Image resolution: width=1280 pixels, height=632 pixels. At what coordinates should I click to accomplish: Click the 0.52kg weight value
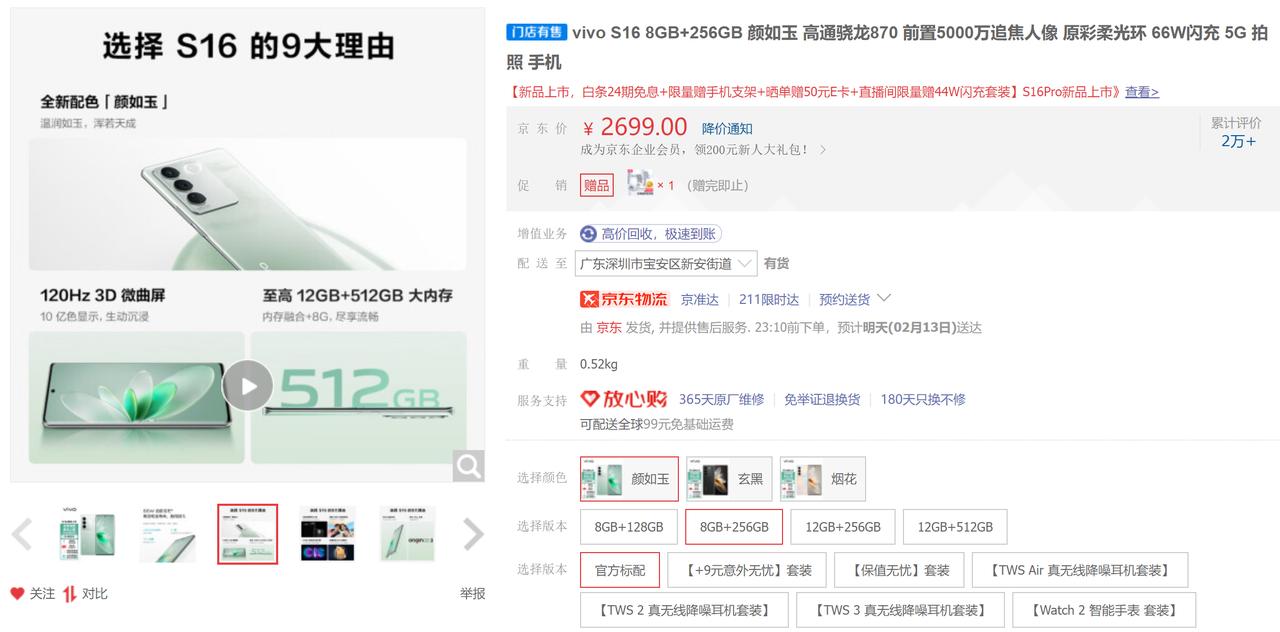(599, 364)
